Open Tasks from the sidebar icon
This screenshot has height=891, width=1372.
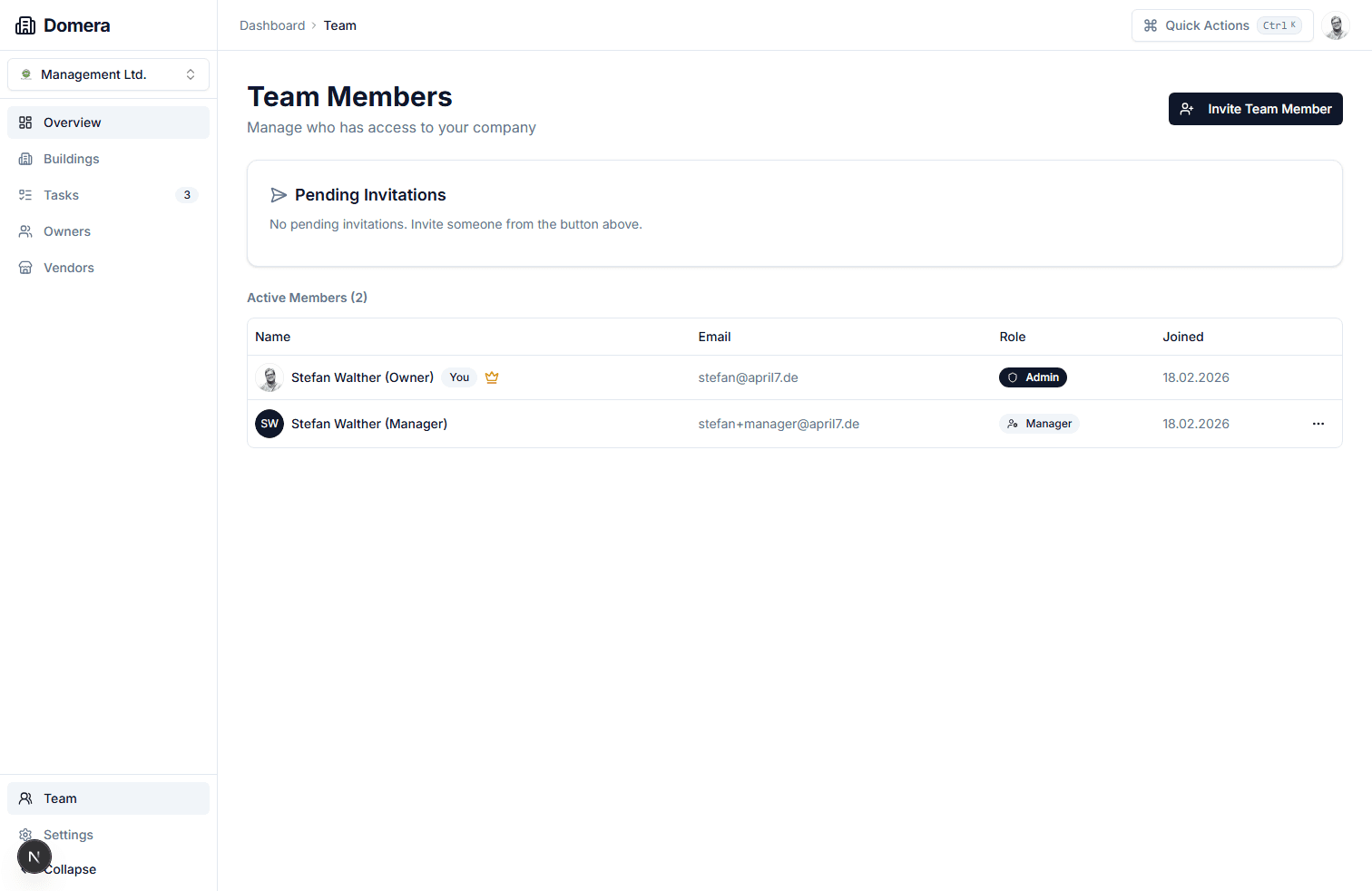(x=25, y=194)
